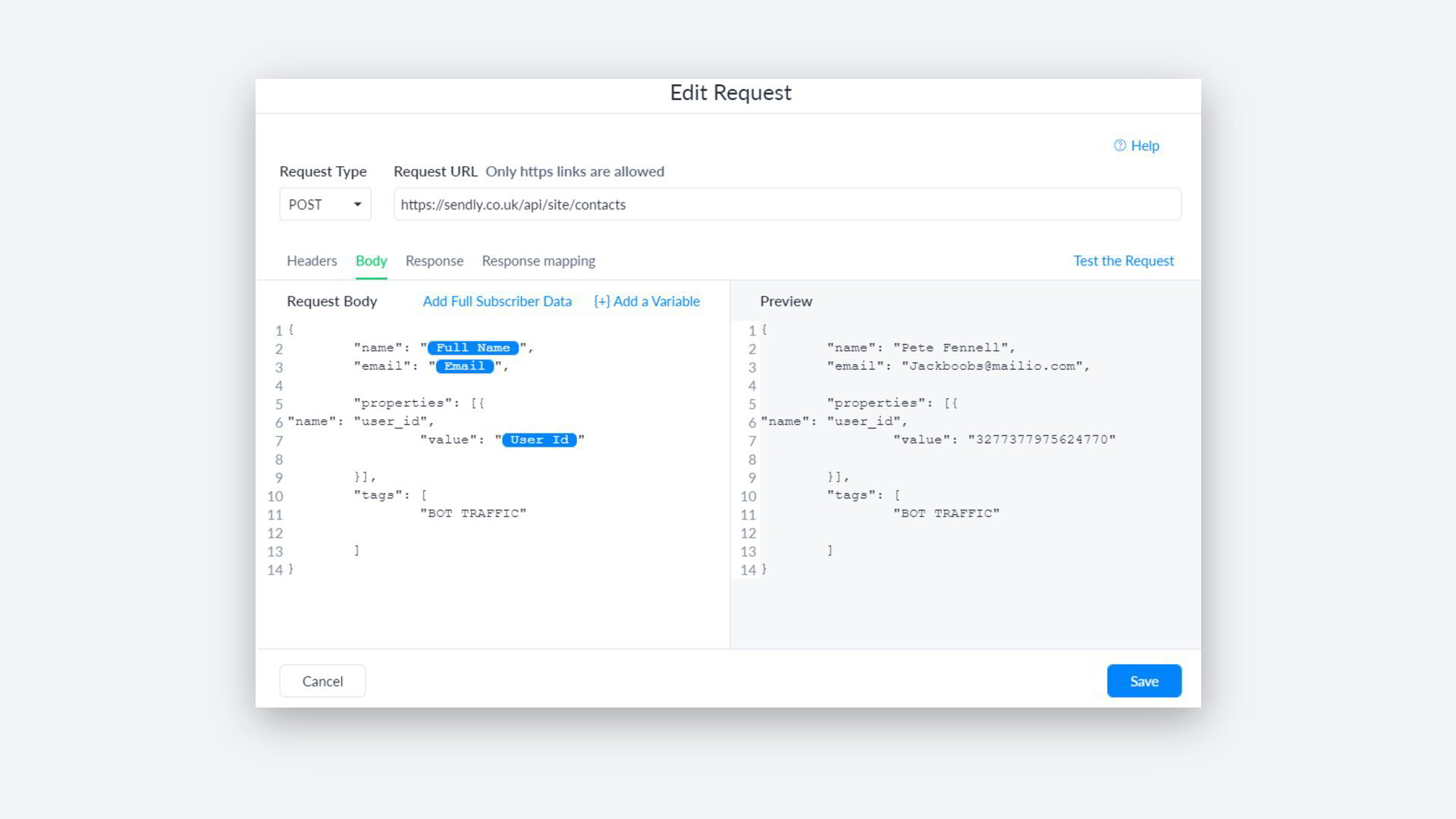Select the Body tab
Viewport: 1456px width, 819px height.
(371, 261)
